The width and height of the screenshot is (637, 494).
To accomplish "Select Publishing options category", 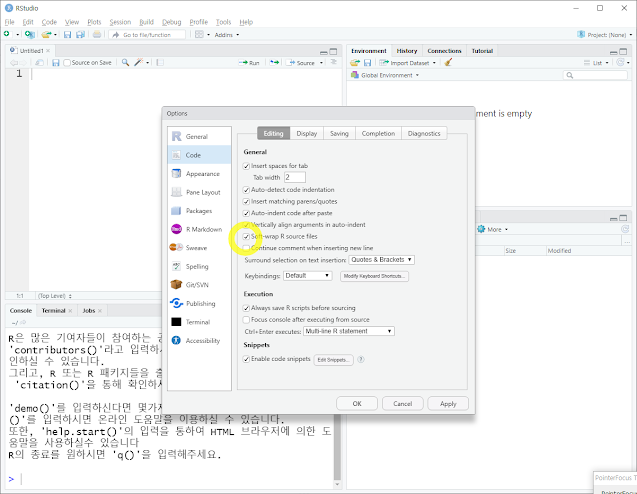I will [199, 303].
